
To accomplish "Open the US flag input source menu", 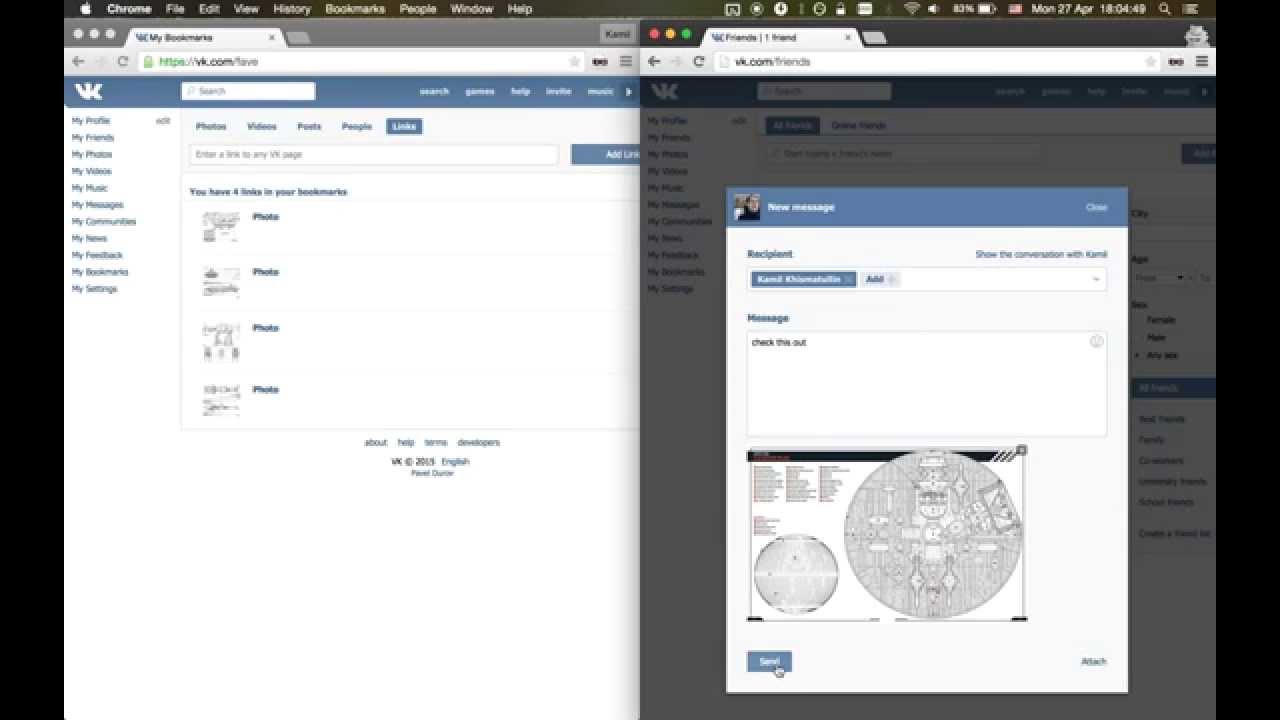I will point(1015,9).
